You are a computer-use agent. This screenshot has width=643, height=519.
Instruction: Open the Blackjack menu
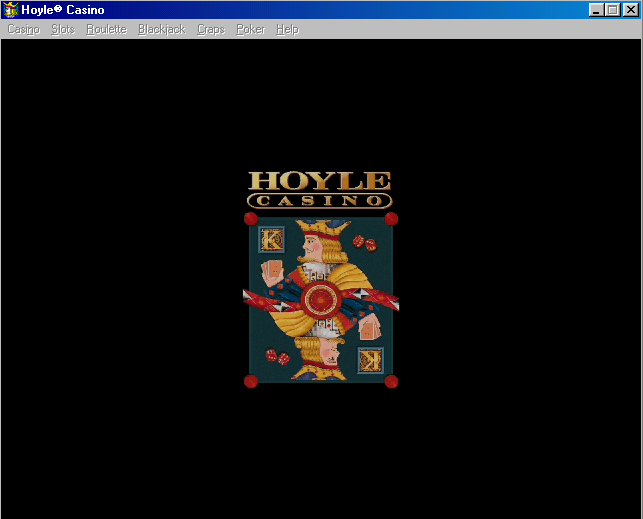click(162, 30)
